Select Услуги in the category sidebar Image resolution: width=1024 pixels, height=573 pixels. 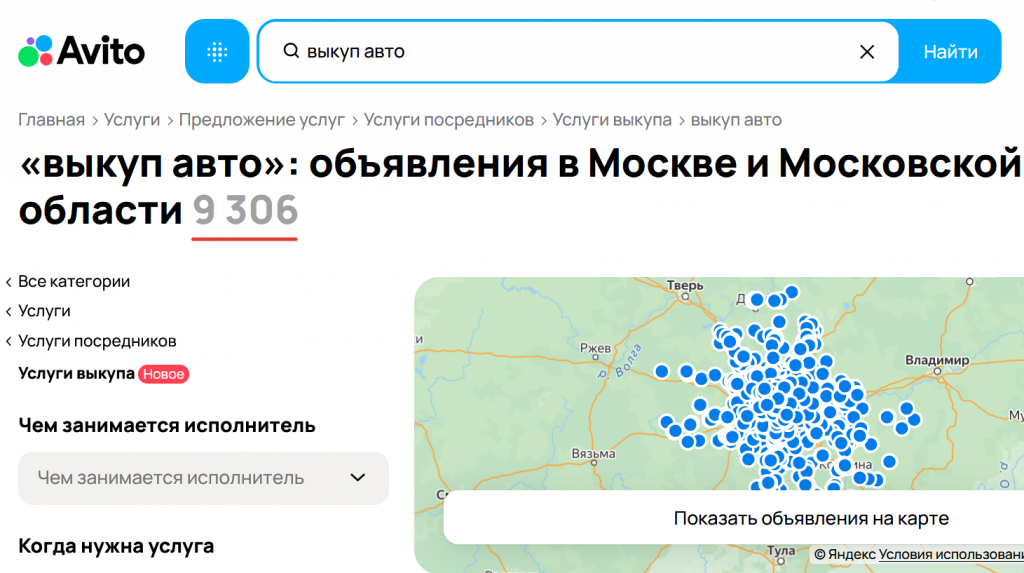(44, 311)
